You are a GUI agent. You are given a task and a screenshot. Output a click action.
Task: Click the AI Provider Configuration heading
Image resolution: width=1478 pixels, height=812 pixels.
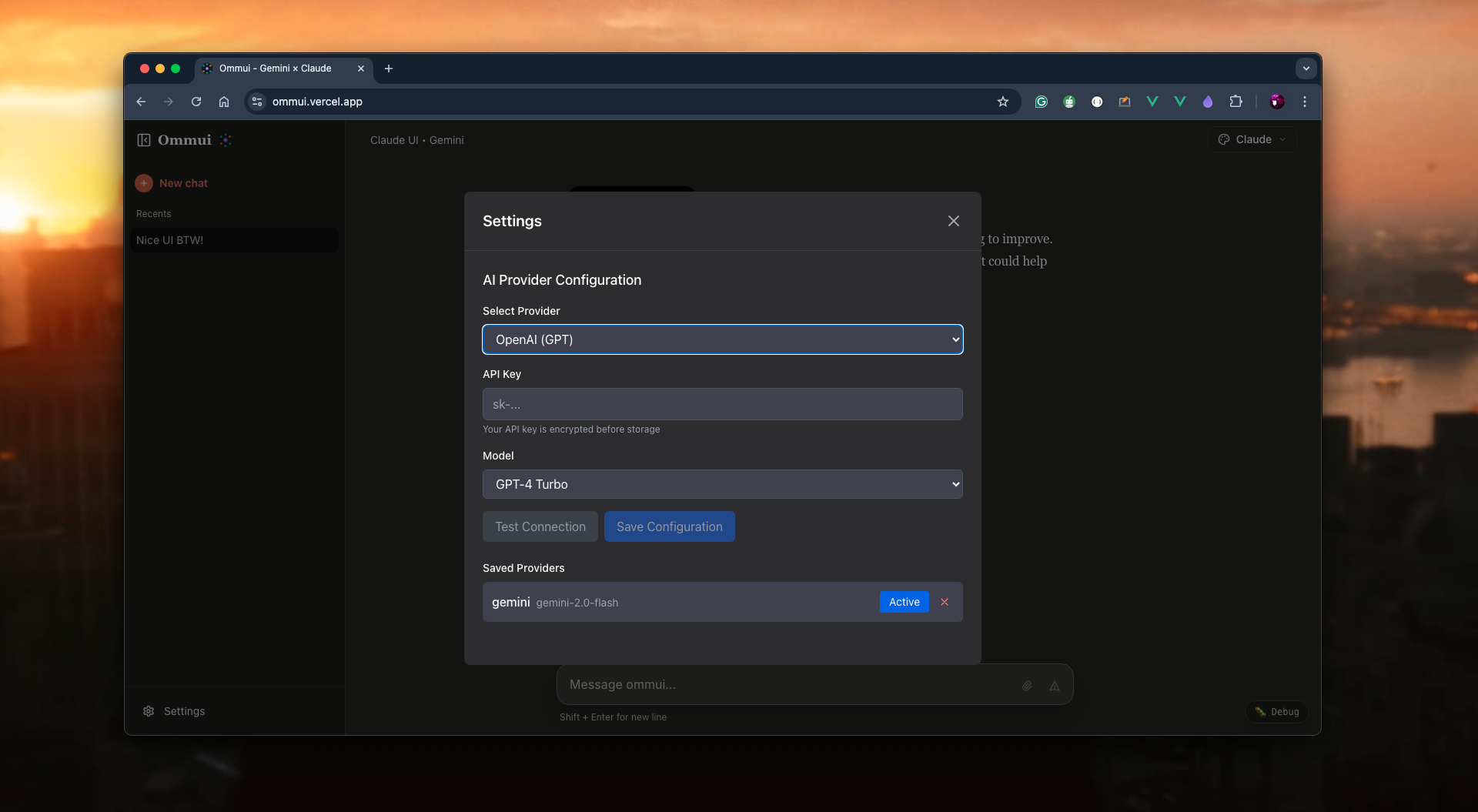pyautogui.click(x=561, y=280)
